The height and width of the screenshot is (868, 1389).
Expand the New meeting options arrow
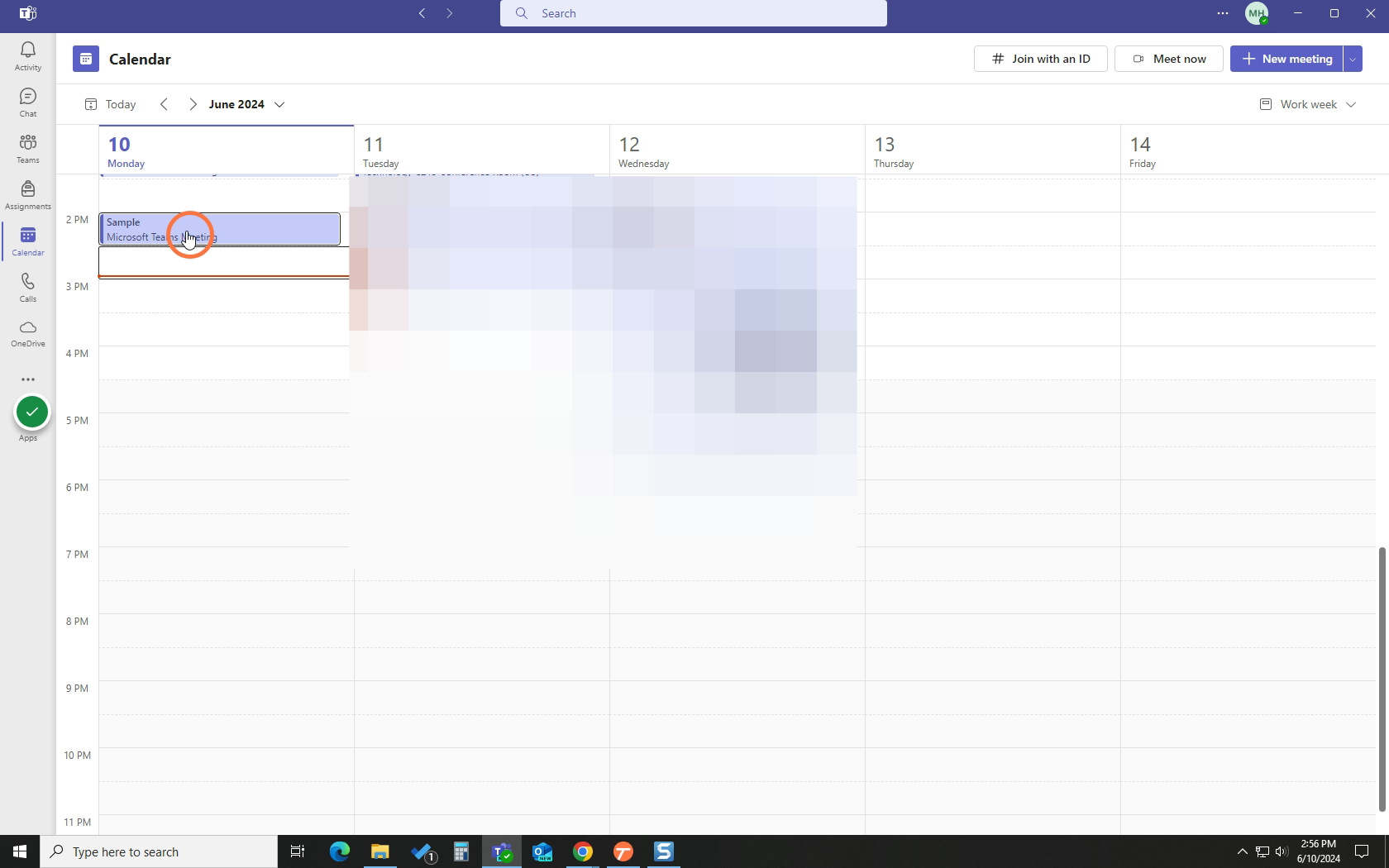pos(1353,59)
